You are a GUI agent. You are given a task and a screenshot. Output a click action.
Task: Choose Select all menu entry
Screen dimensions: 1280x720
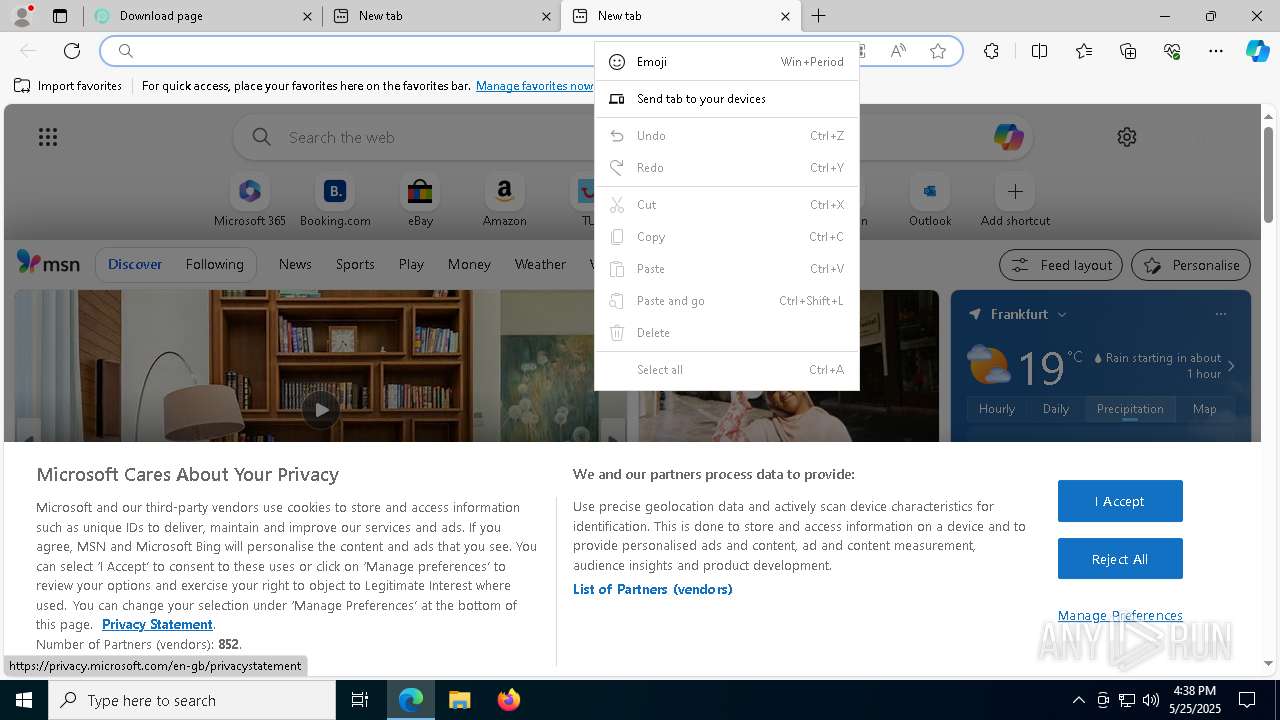(727, 370)
